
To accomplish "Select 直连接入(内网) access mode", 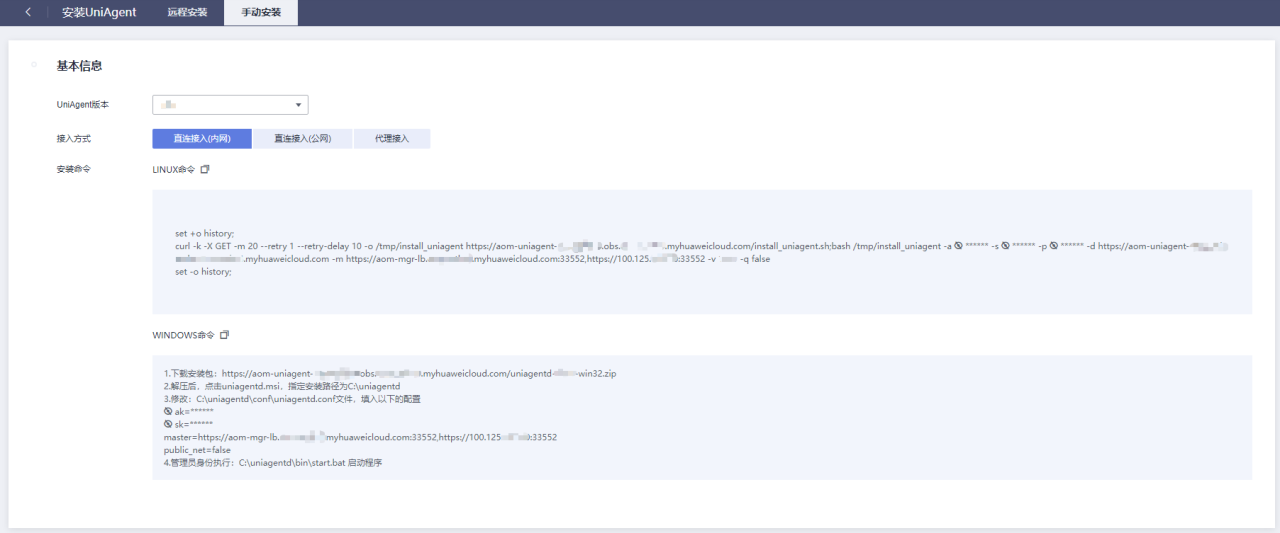I will coord(201,139).
